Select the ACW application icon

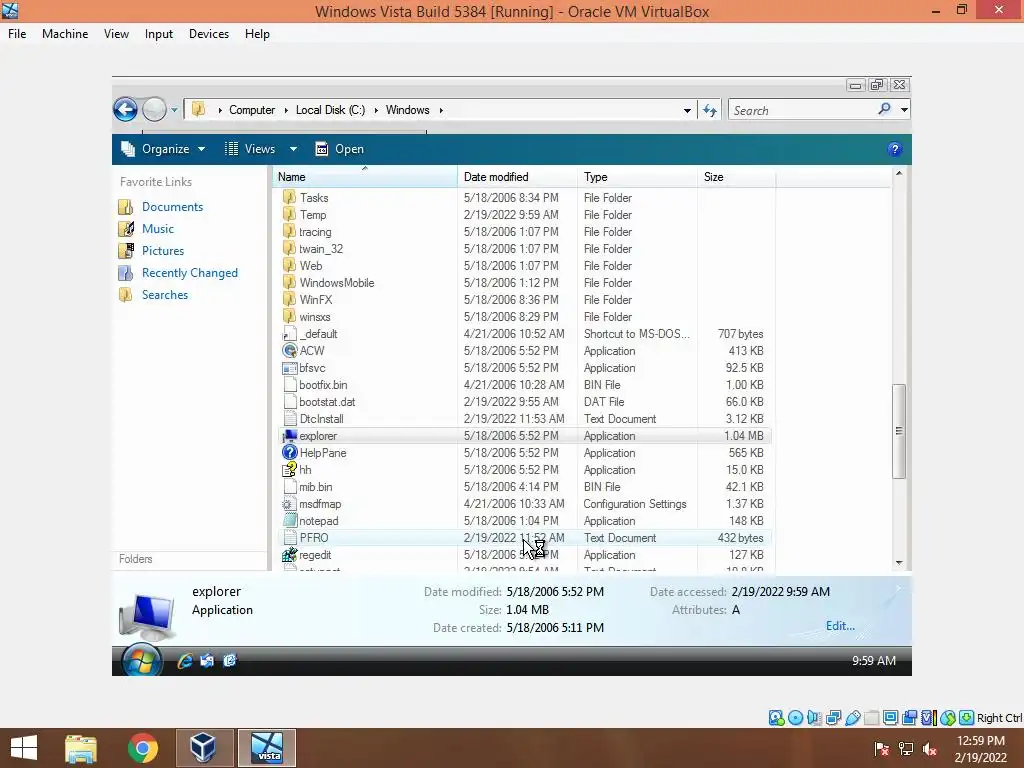coord(289,351)
